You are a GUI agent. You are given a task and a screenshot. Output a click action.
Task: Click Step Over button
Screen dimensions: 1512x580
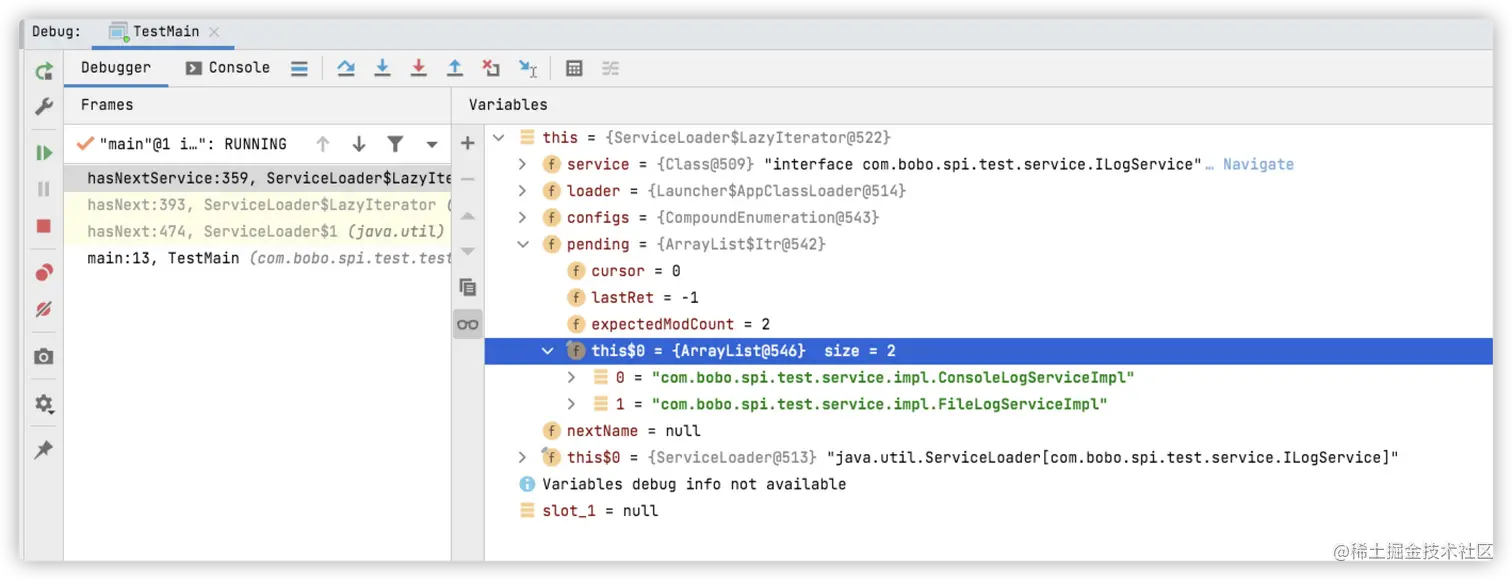click(346, 68)
